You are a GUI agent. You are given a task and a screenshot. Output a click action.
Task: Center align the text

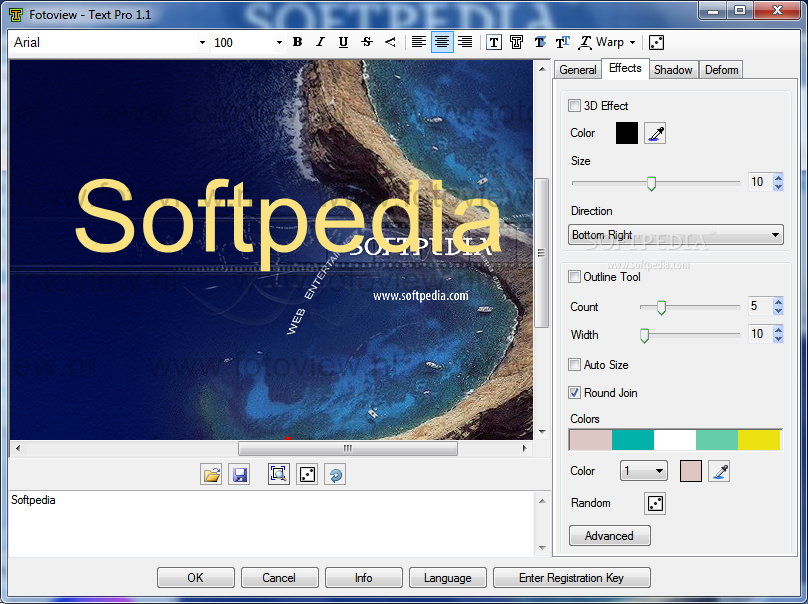[442, 42]
